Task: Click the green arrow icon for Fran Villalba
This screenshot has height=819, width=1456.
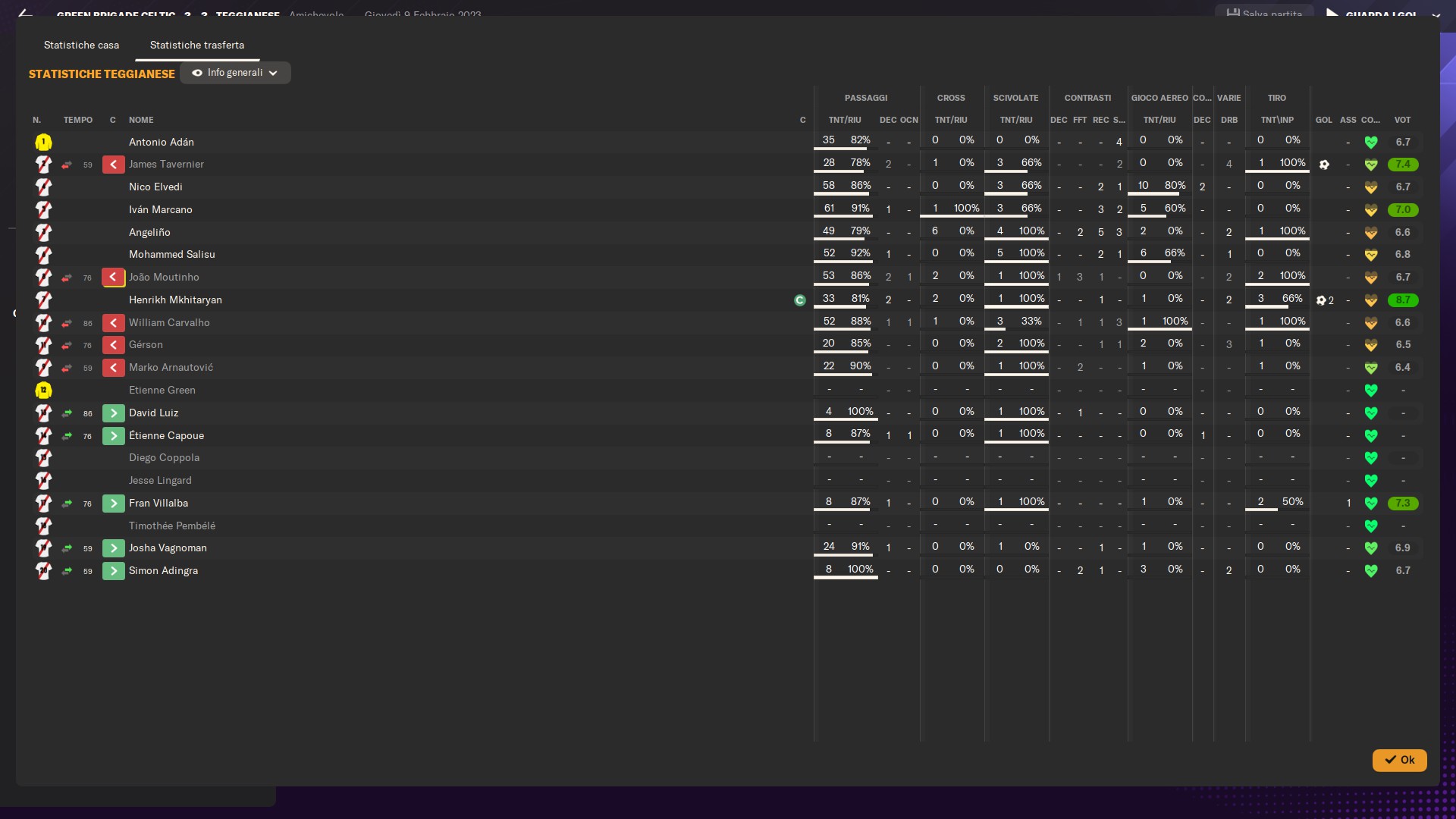Action: coord(113,504)
